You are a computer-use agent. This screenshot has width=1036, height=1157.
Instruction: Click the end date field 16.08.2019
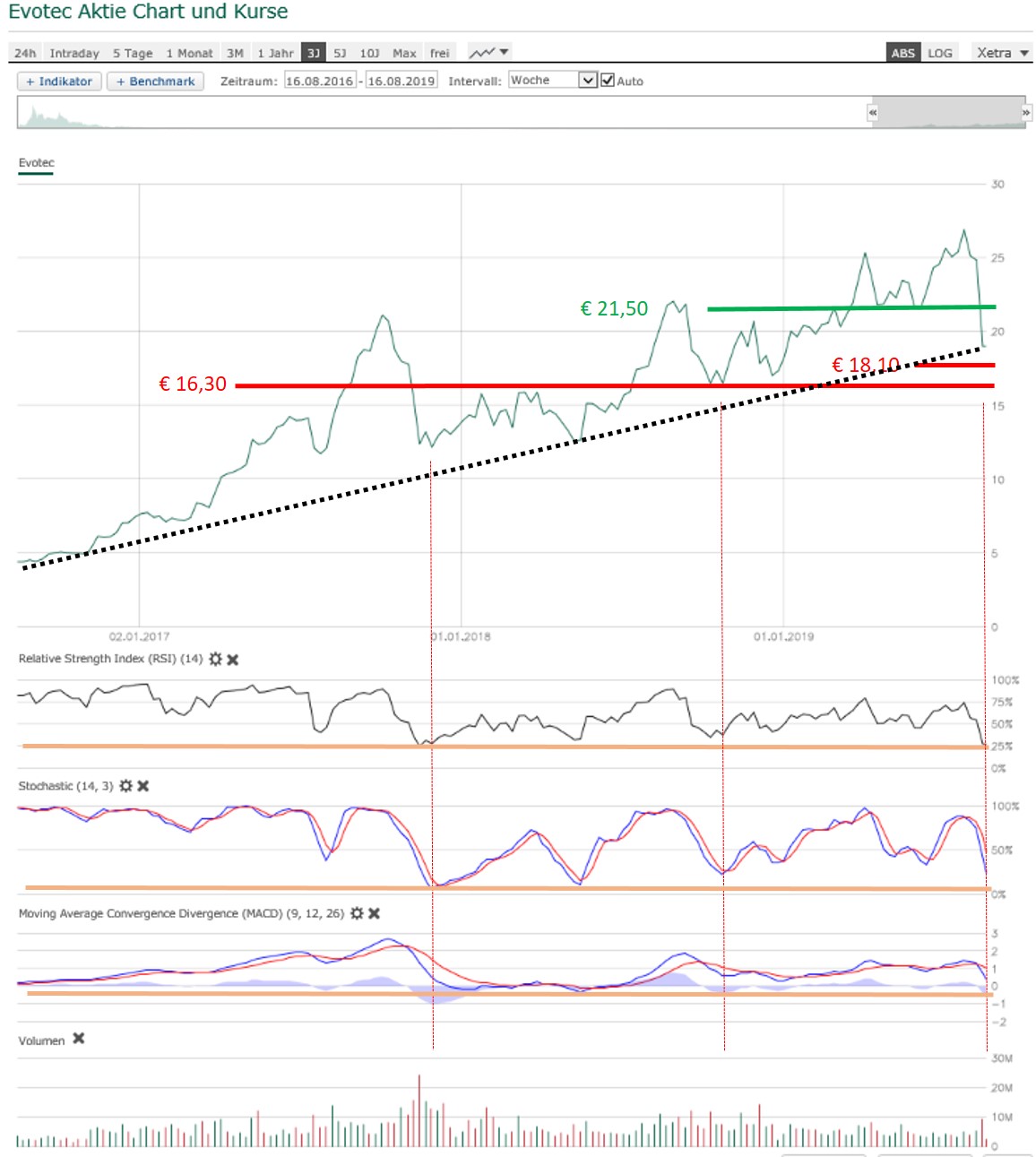tap(401, 81)
